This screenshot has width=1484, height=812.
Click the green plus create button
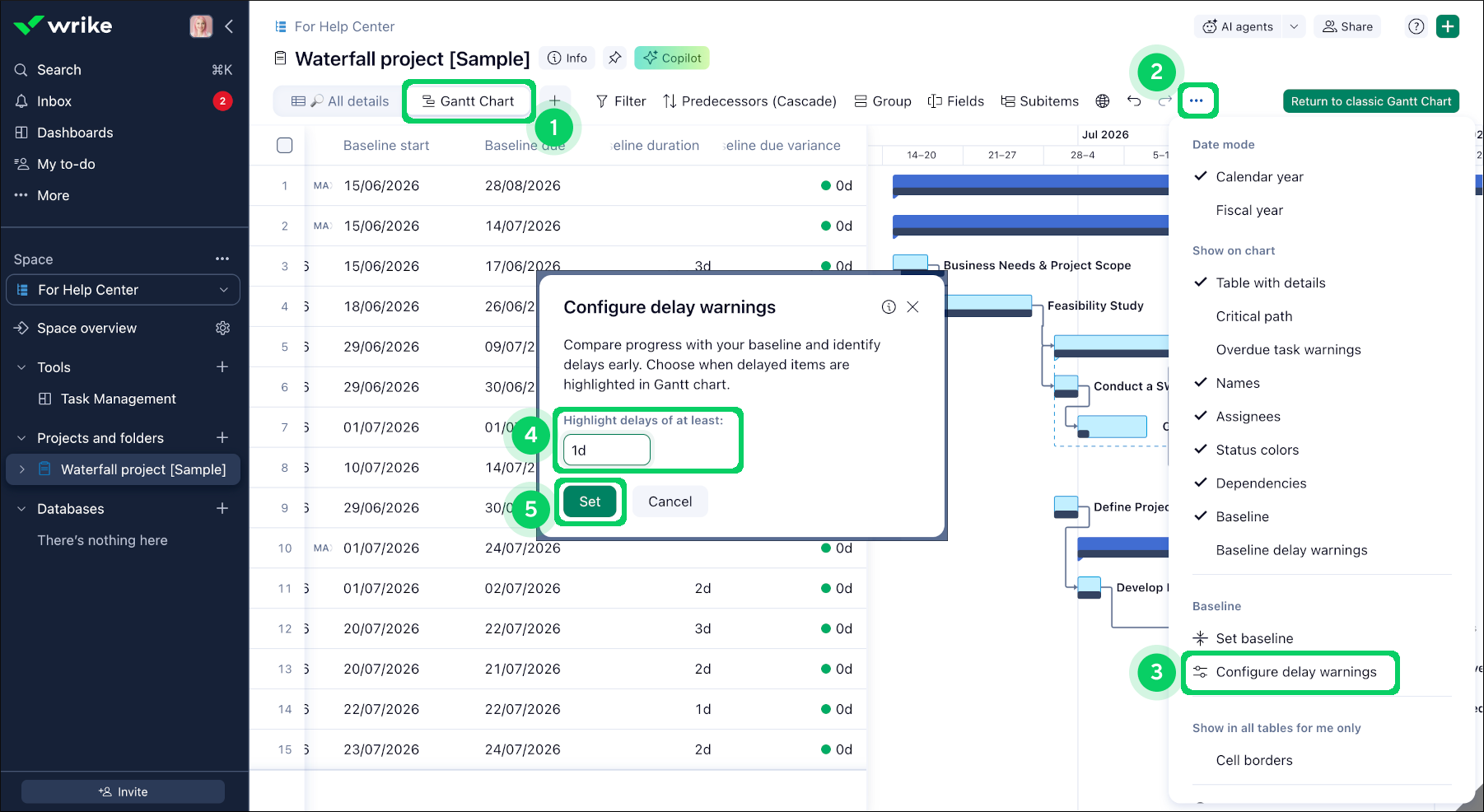(x=1448, y=26)
